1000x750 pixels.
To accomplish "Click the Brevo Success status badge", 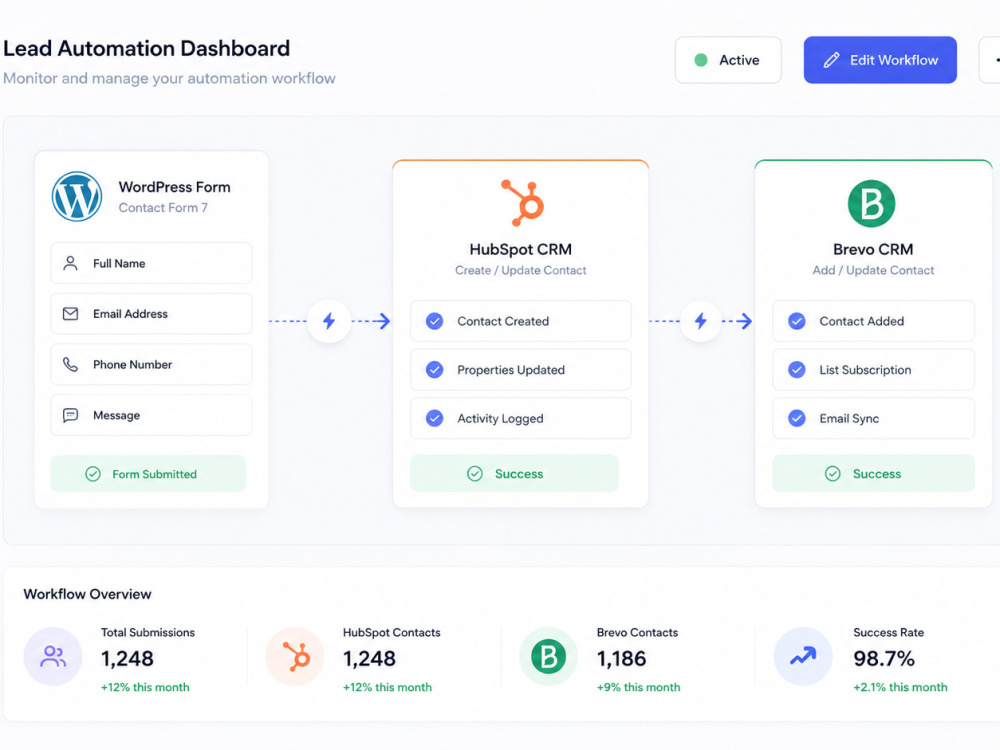I will [x=873, y=473].
